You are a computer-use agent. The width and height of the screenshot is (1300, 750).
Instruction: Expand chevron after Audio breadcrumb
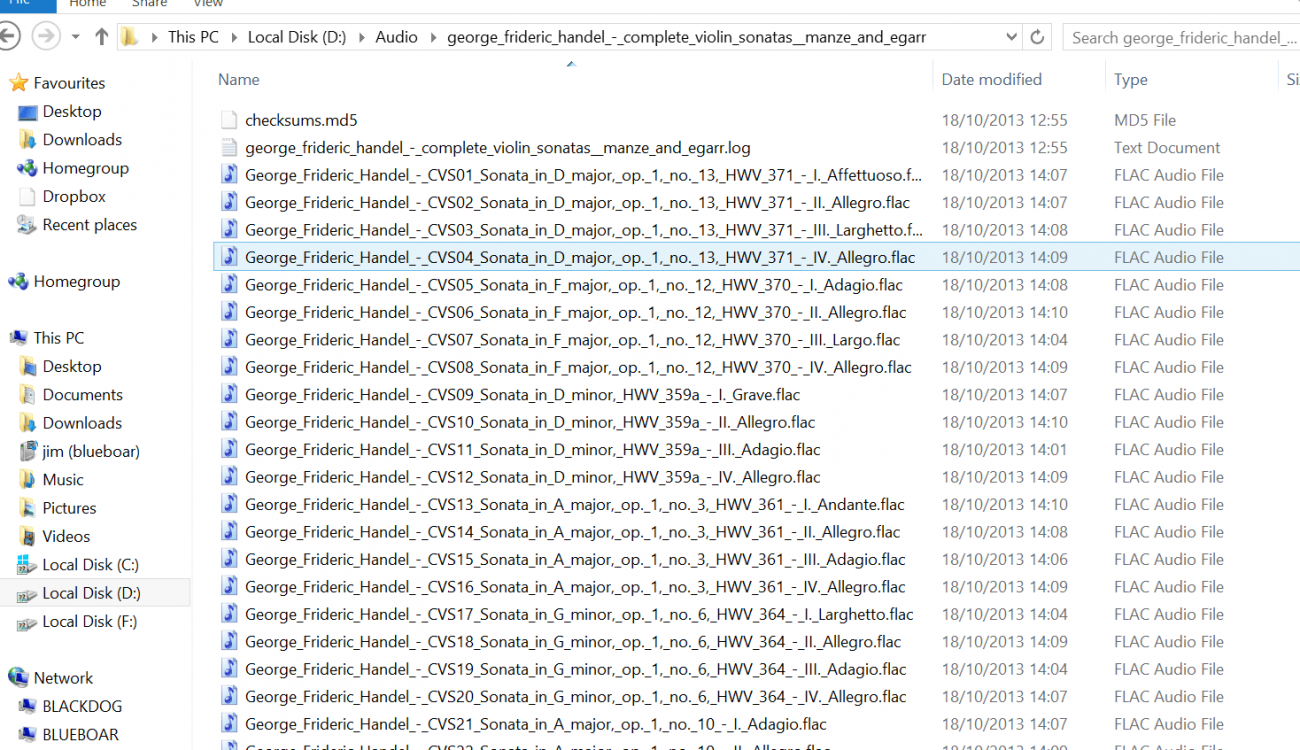tap(433, 37)
